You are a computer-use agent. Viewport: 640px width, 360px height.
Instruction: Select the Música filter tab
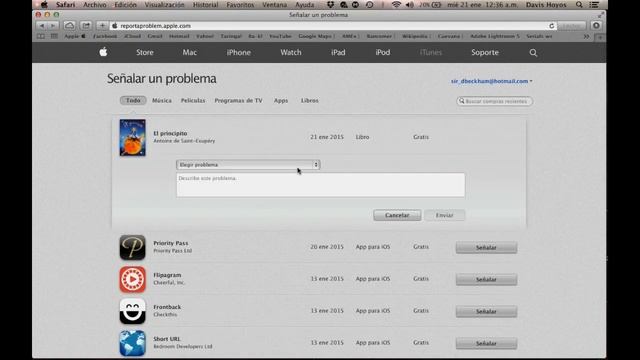(x=162, y=100)
